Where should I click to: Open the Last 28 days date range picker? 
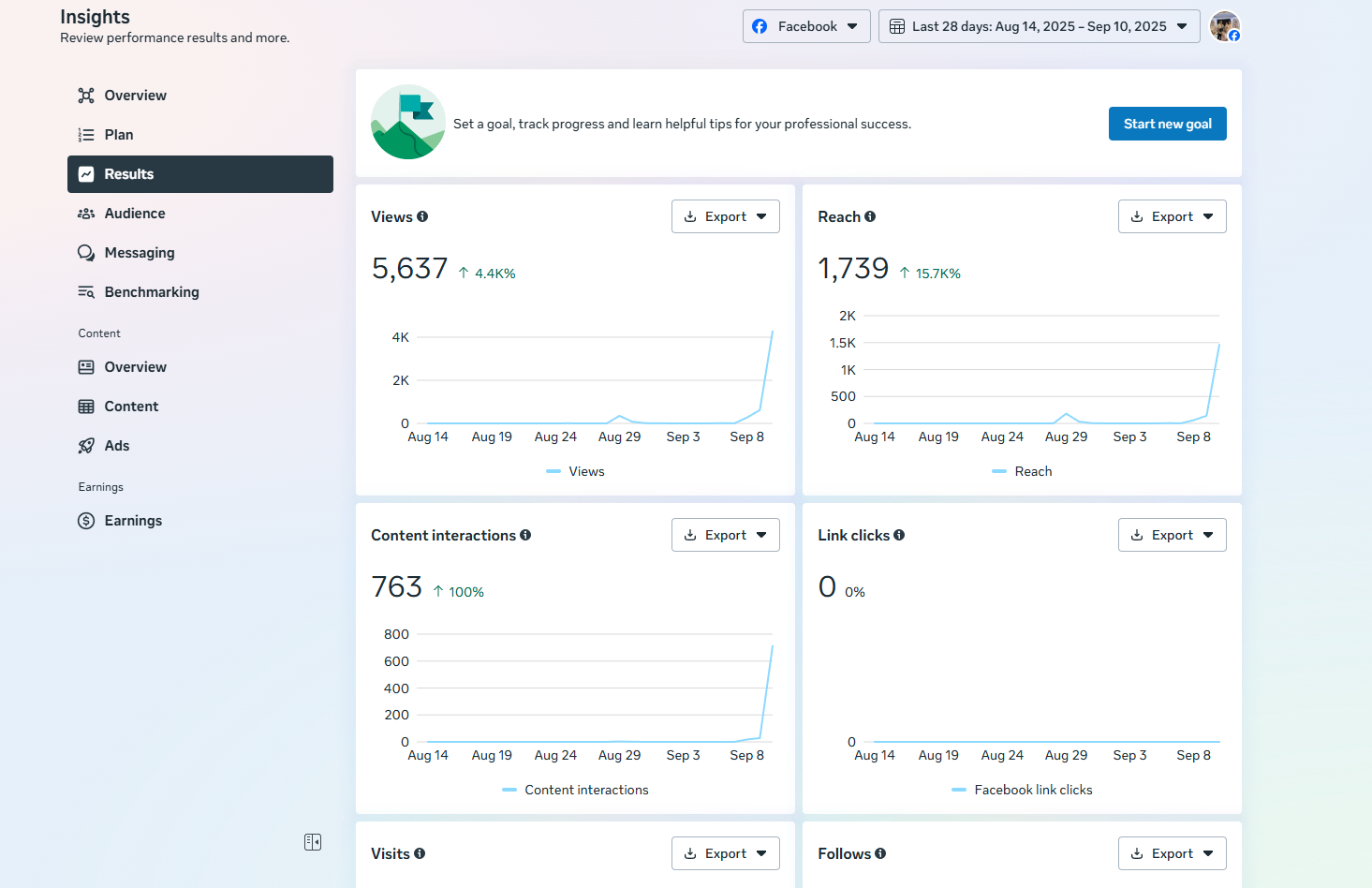tap(1039, 26)
